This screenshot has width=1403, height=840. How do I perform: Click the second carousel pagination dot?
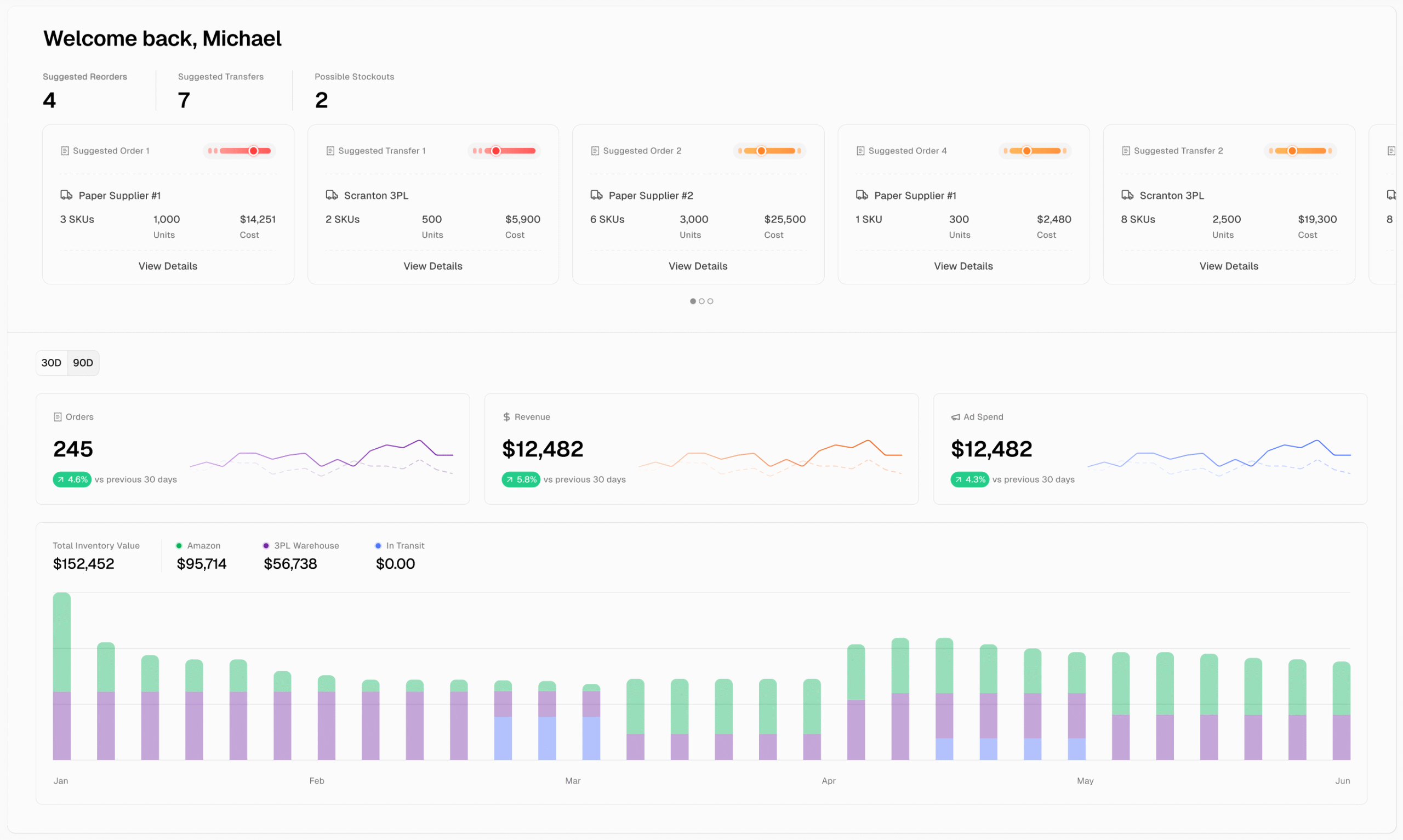point(701,301)
